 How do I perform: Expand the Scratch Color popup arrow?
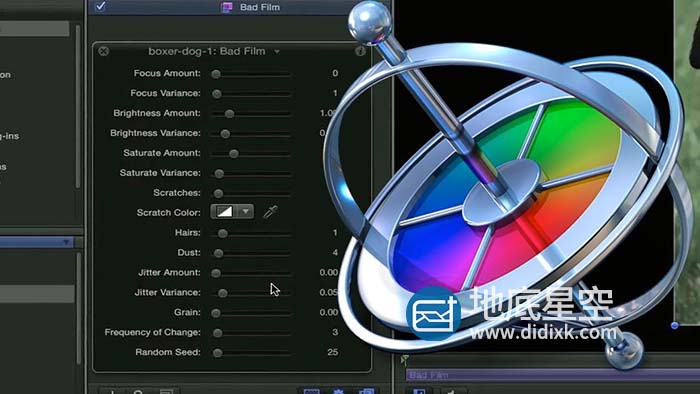tap(246, 212)
